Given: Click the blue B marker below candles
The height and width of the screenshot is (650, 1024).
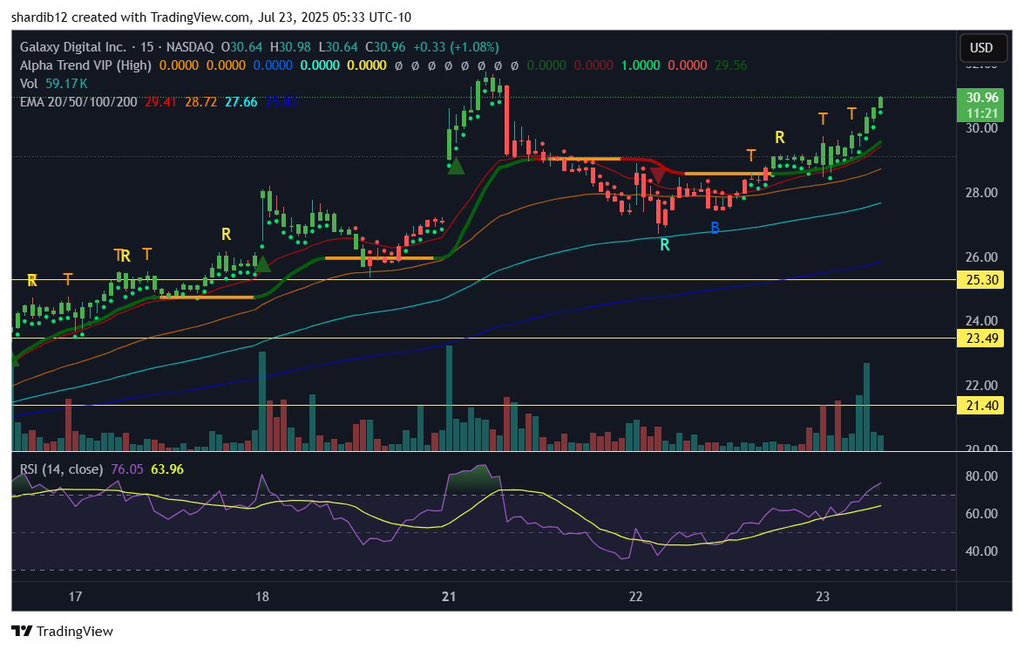Looking at the screenshot, I should 715,228.
